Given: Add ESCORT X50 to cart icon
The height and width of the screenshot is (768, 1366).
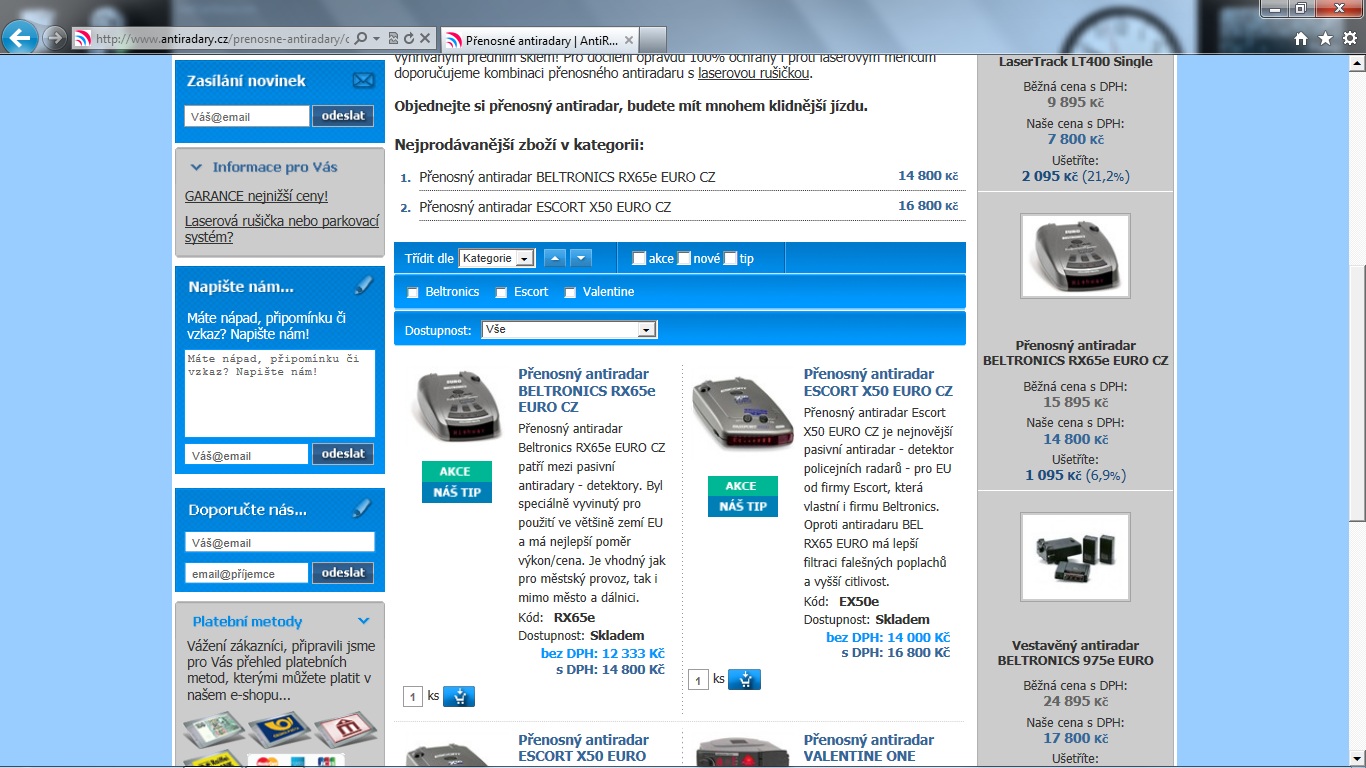Looking at the screenshot, I should 744,680.
